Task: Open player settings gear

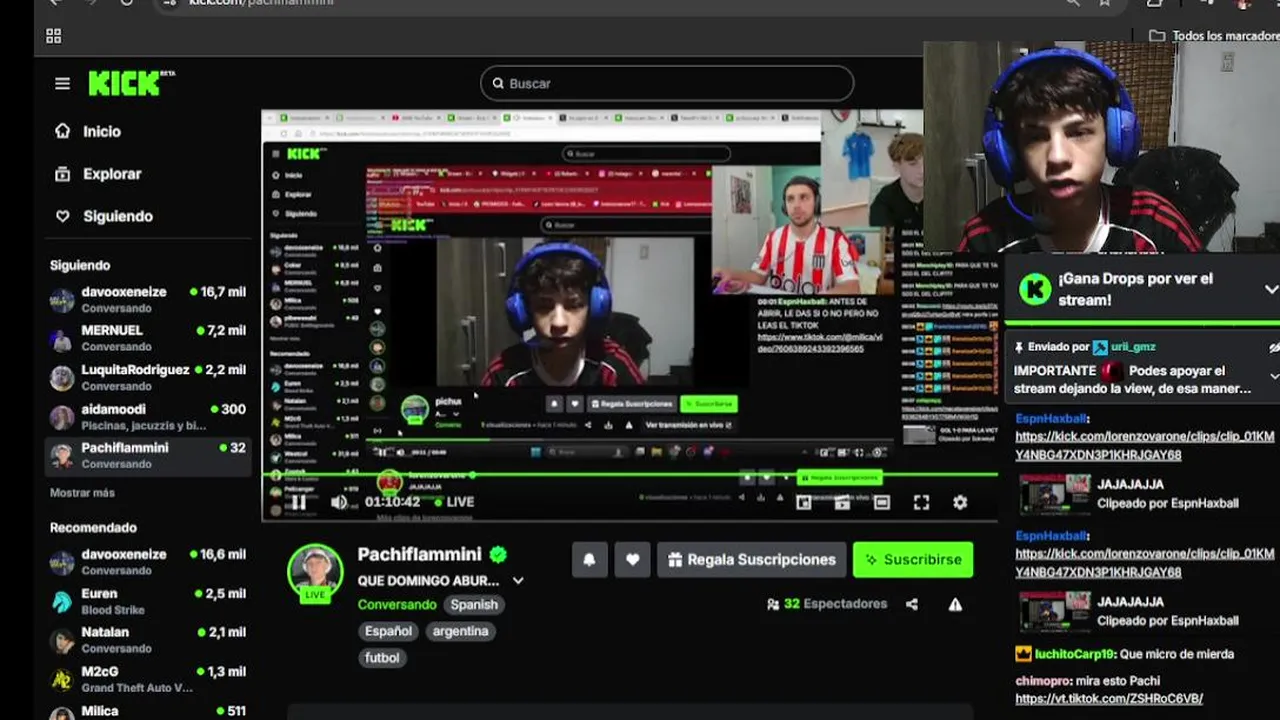Action: click(960, 502)
